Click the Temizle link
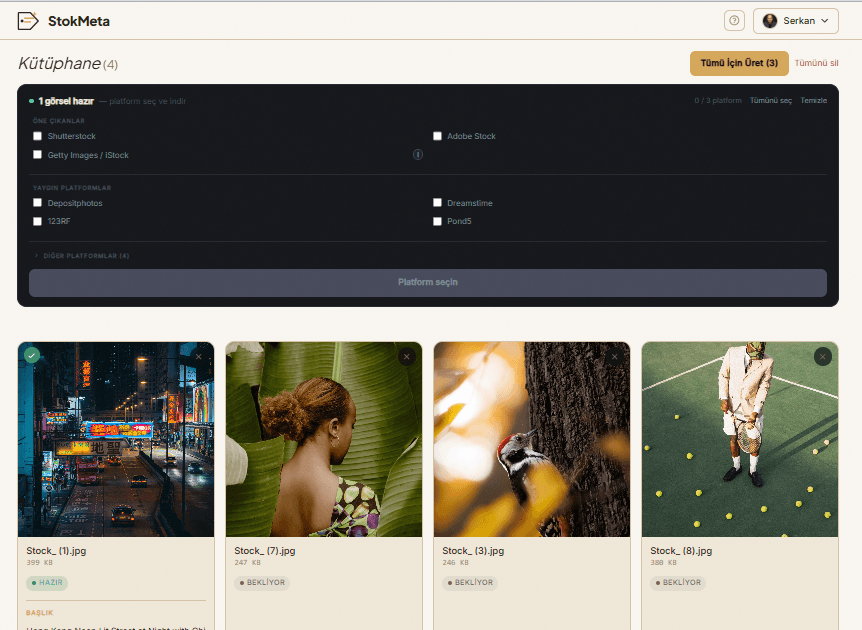 [814, 101]
